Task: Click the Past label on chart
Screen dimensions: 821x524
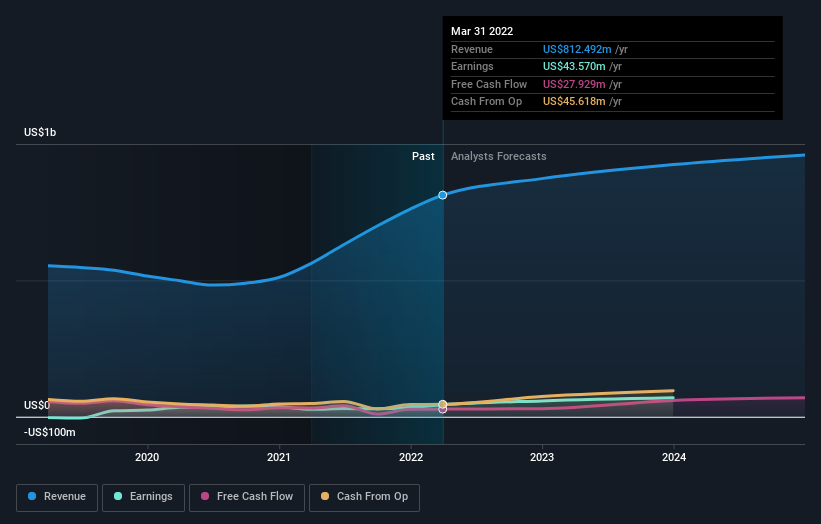Action: [x=423, y=157]
